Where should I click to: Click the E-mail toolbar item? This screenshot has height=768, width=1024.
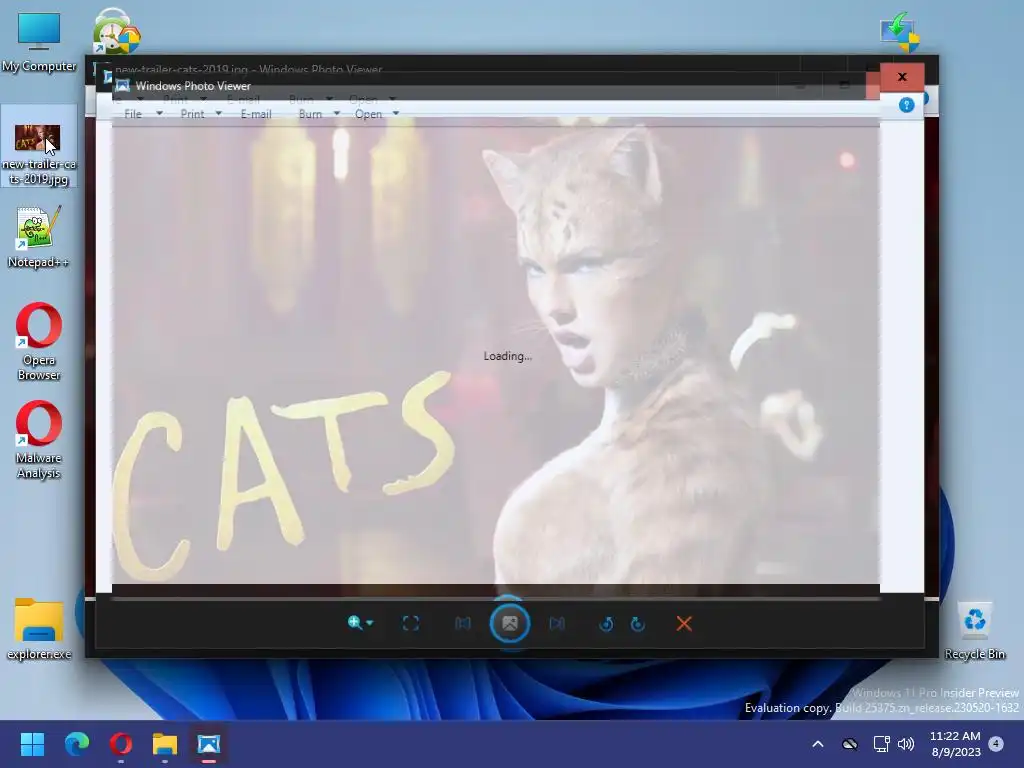click(256, 114)
